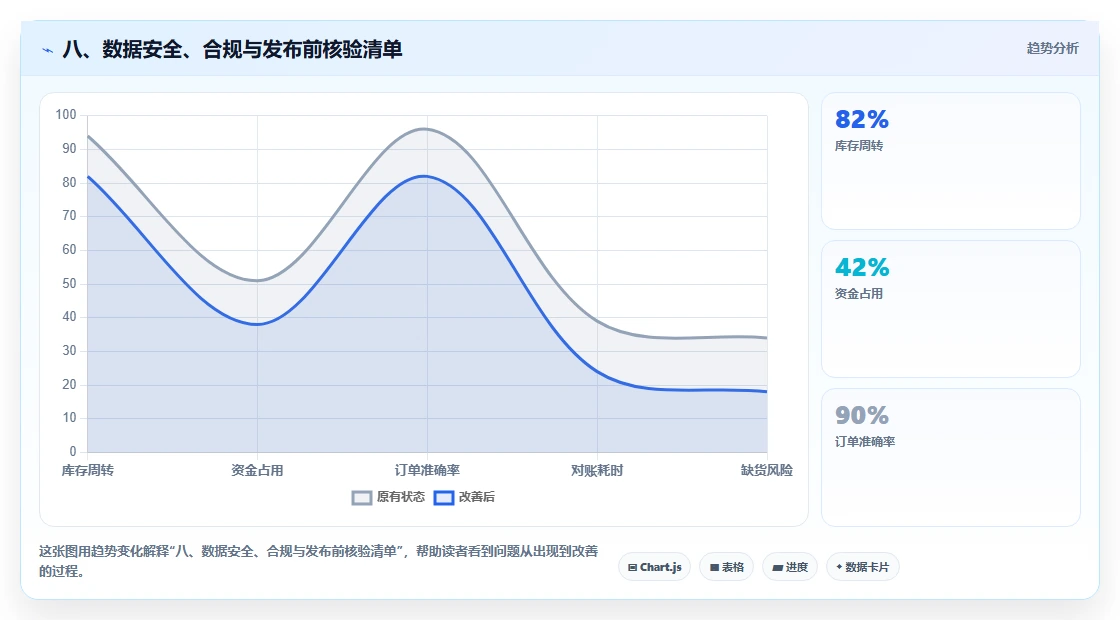Click the 趋势分析 label in the header
The width and height of the screenshot is (1120, 620).
tap(1053, 49)
